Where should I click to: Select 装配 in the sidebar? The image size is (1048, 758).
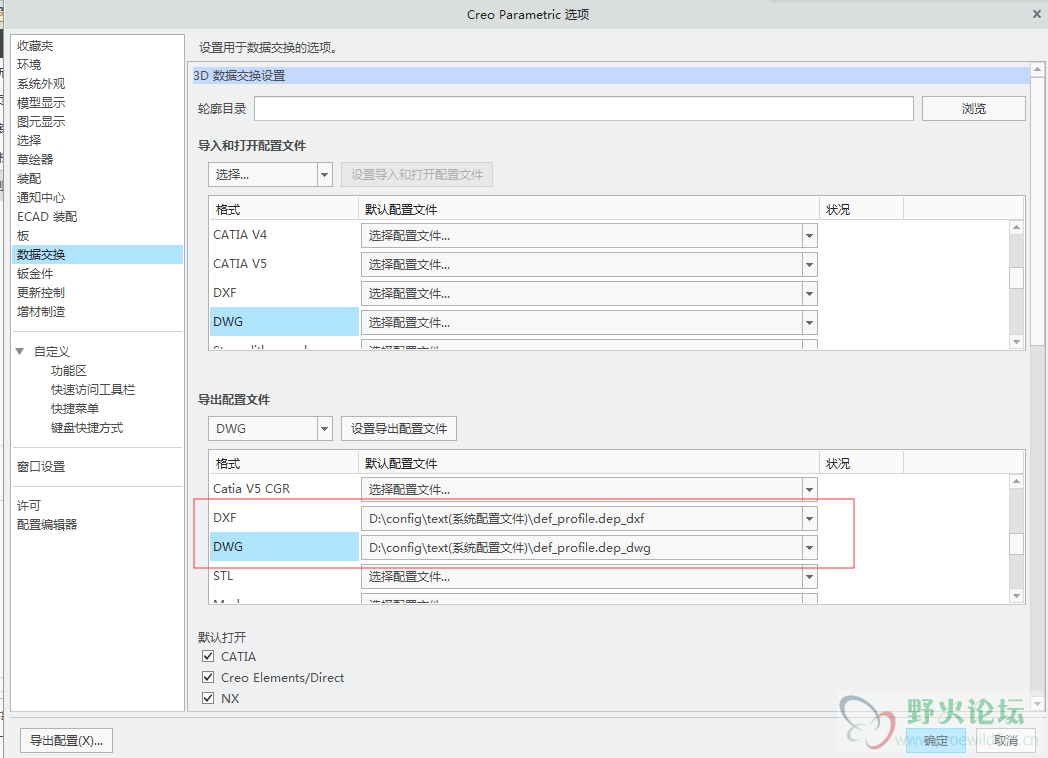[x=29, y=178]
